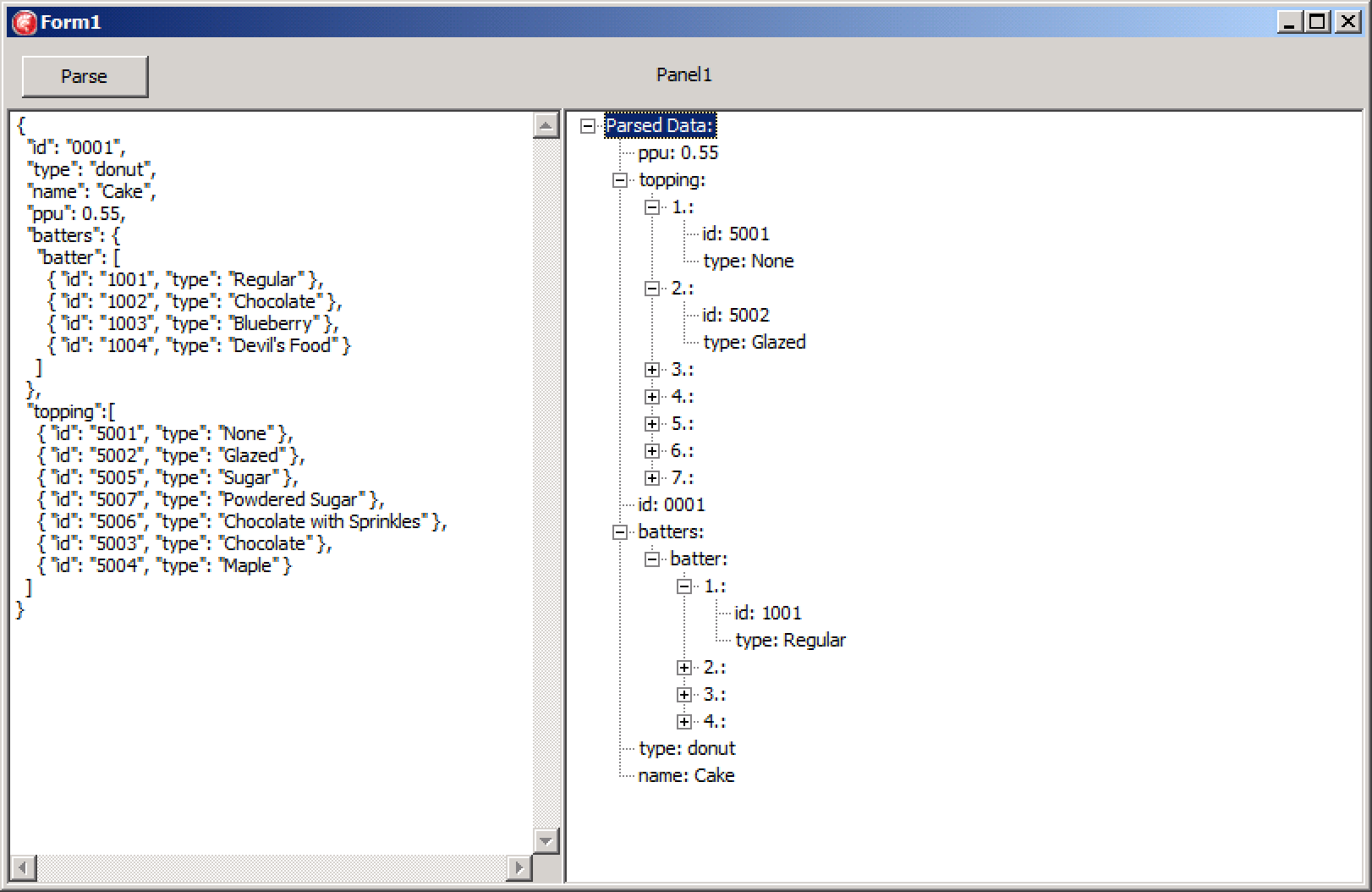Expand batter item 4 node
This screenshot has height=892, width=1372.
tap(684, 722)
